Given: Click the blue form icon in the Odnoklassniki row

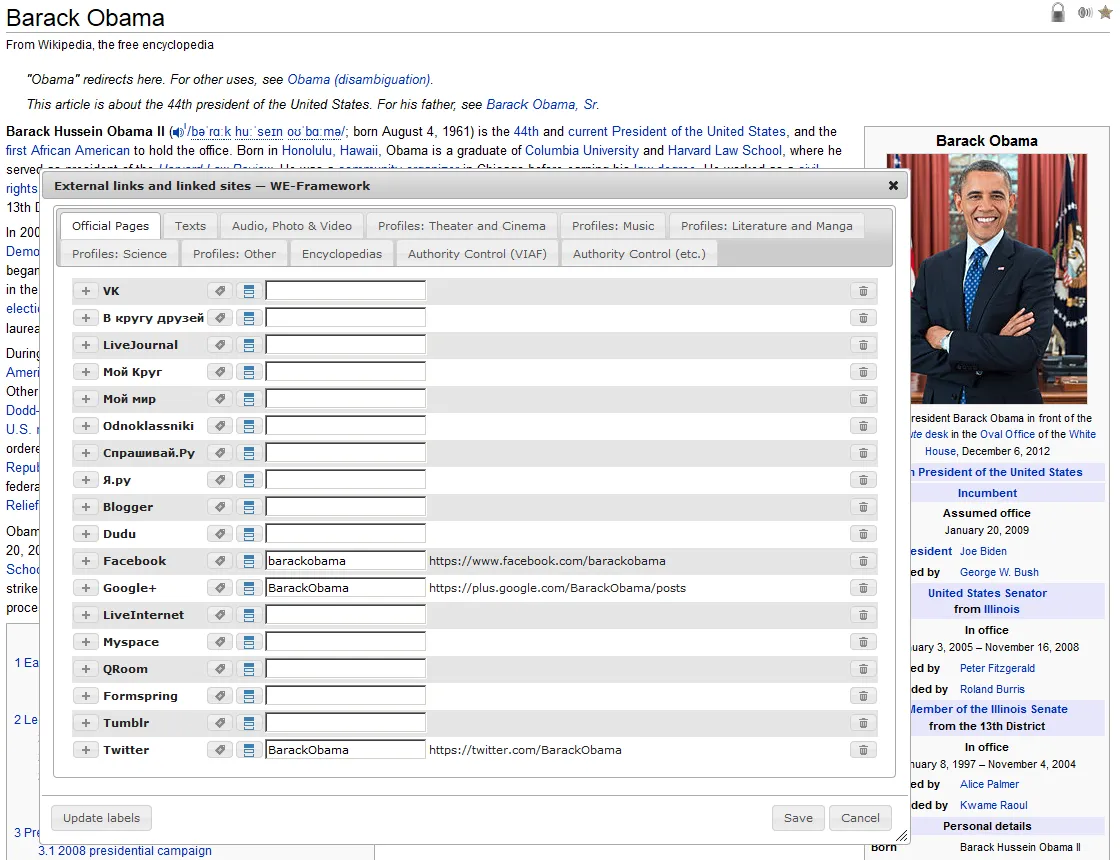Looking at the screenshot, I should coord(249,426).
